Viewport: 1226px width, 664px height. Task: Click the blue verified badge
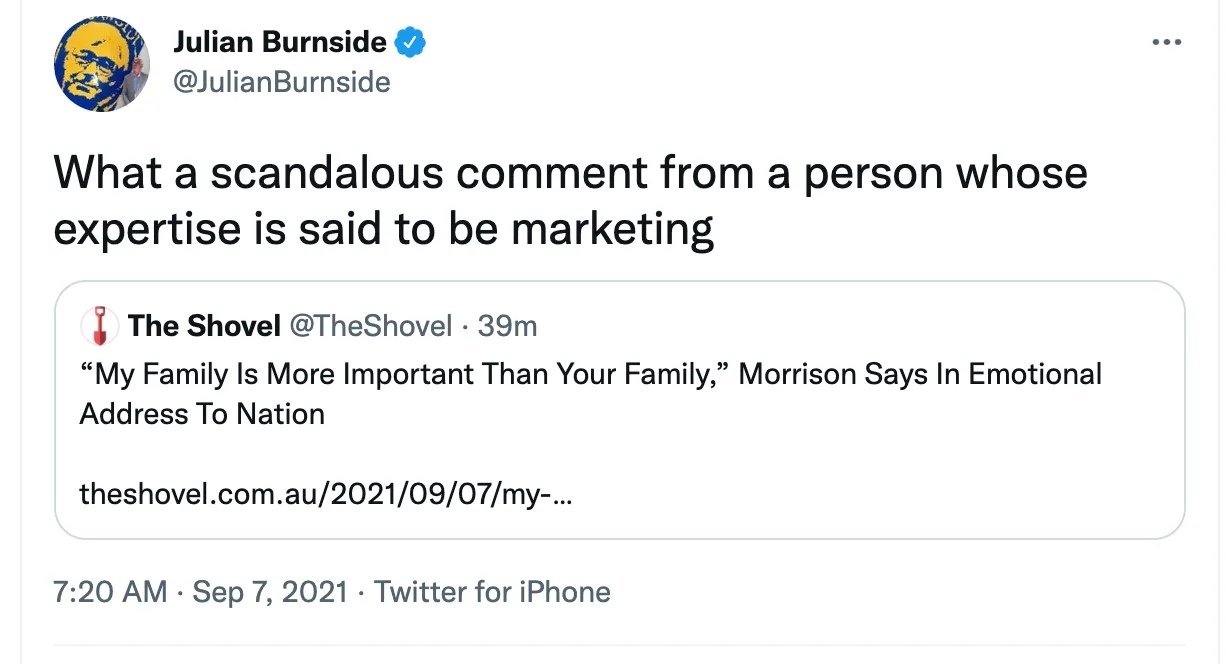(411, 42)
